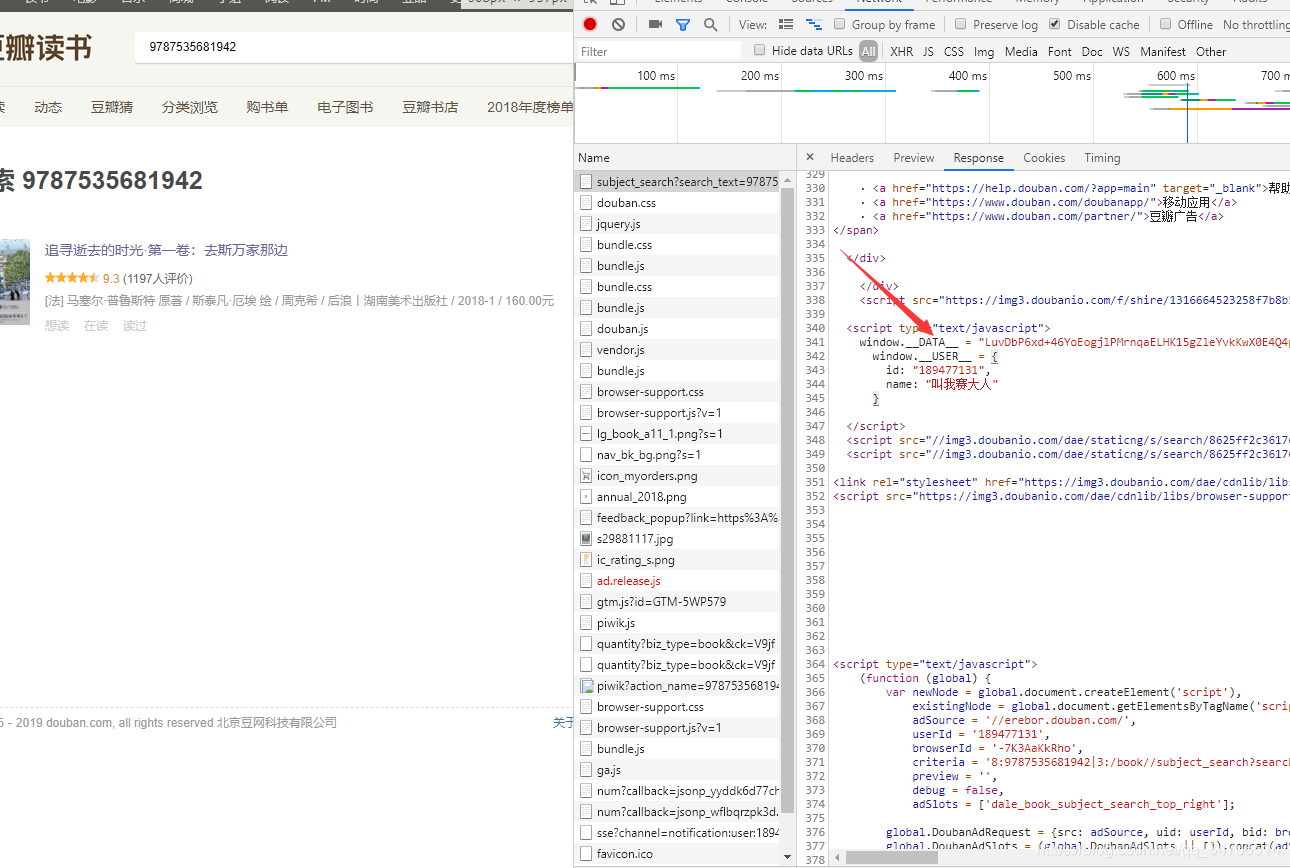Filter requests by Other
1290x868 pixels.
pos(1211,51)
